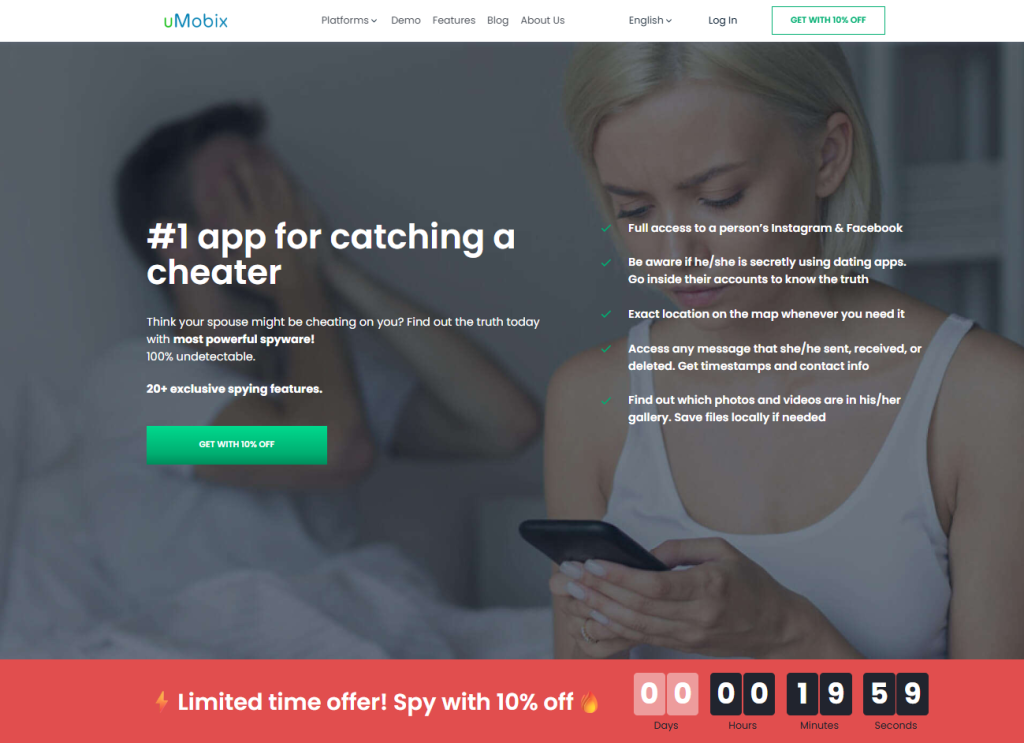Click the 'Limited time offer' banner text

(376, 702)
